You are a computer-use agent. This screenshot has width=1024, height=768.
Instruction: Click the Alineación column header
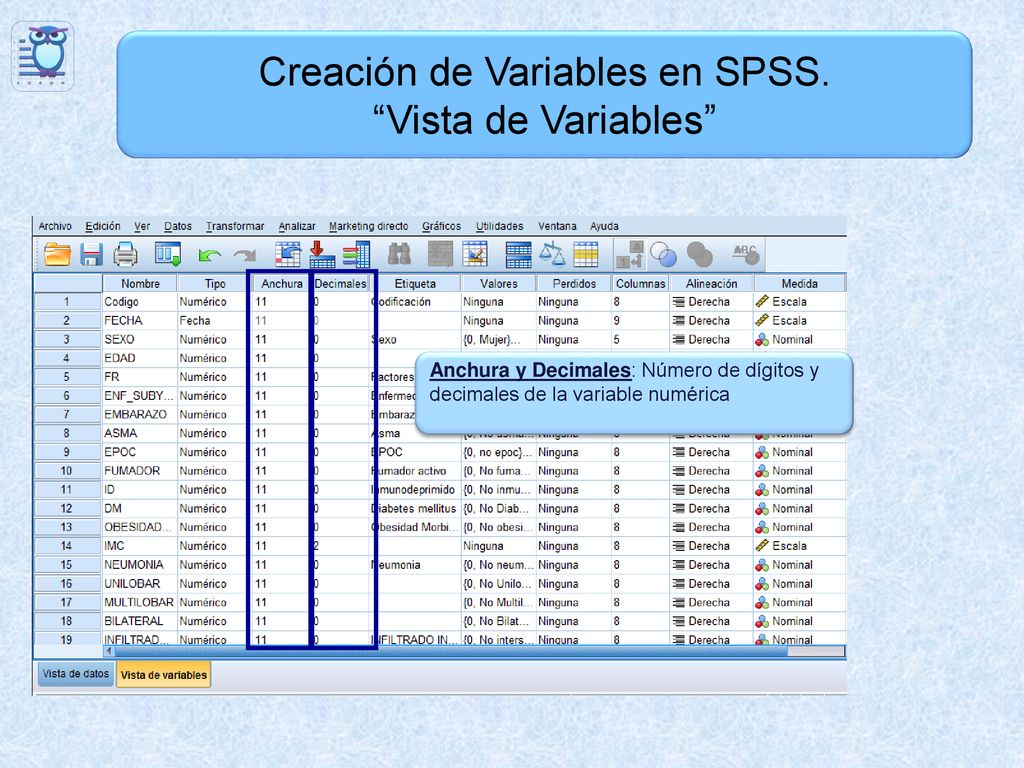[x=711, y=283]
